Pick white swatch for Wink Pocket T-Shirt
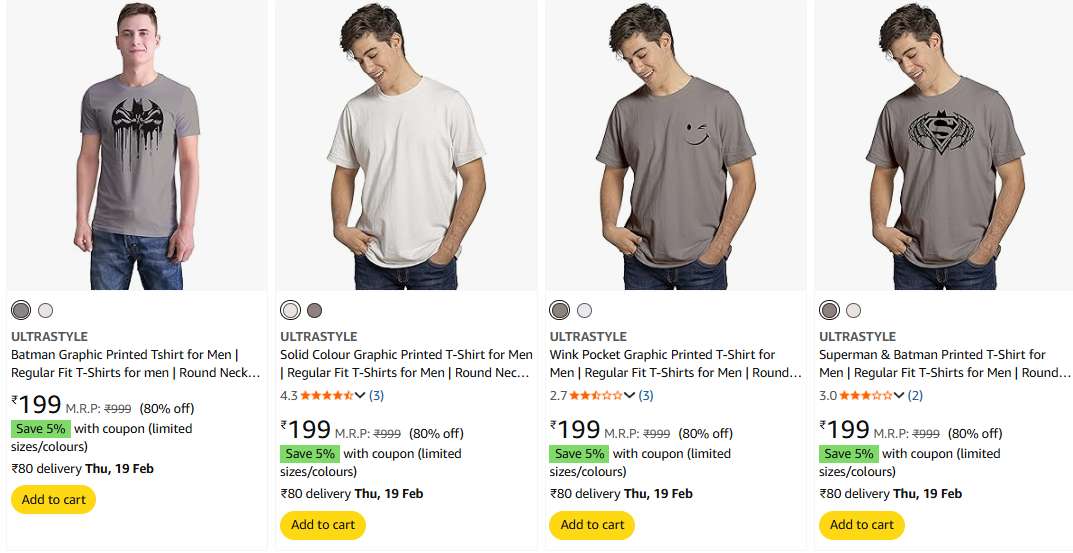This screenshot has width=1073, height=553. 584,310
